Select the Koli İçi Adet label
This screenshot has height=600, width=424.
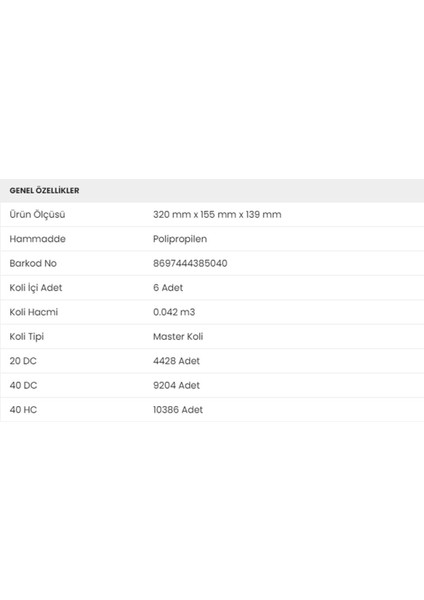[36, 288]
